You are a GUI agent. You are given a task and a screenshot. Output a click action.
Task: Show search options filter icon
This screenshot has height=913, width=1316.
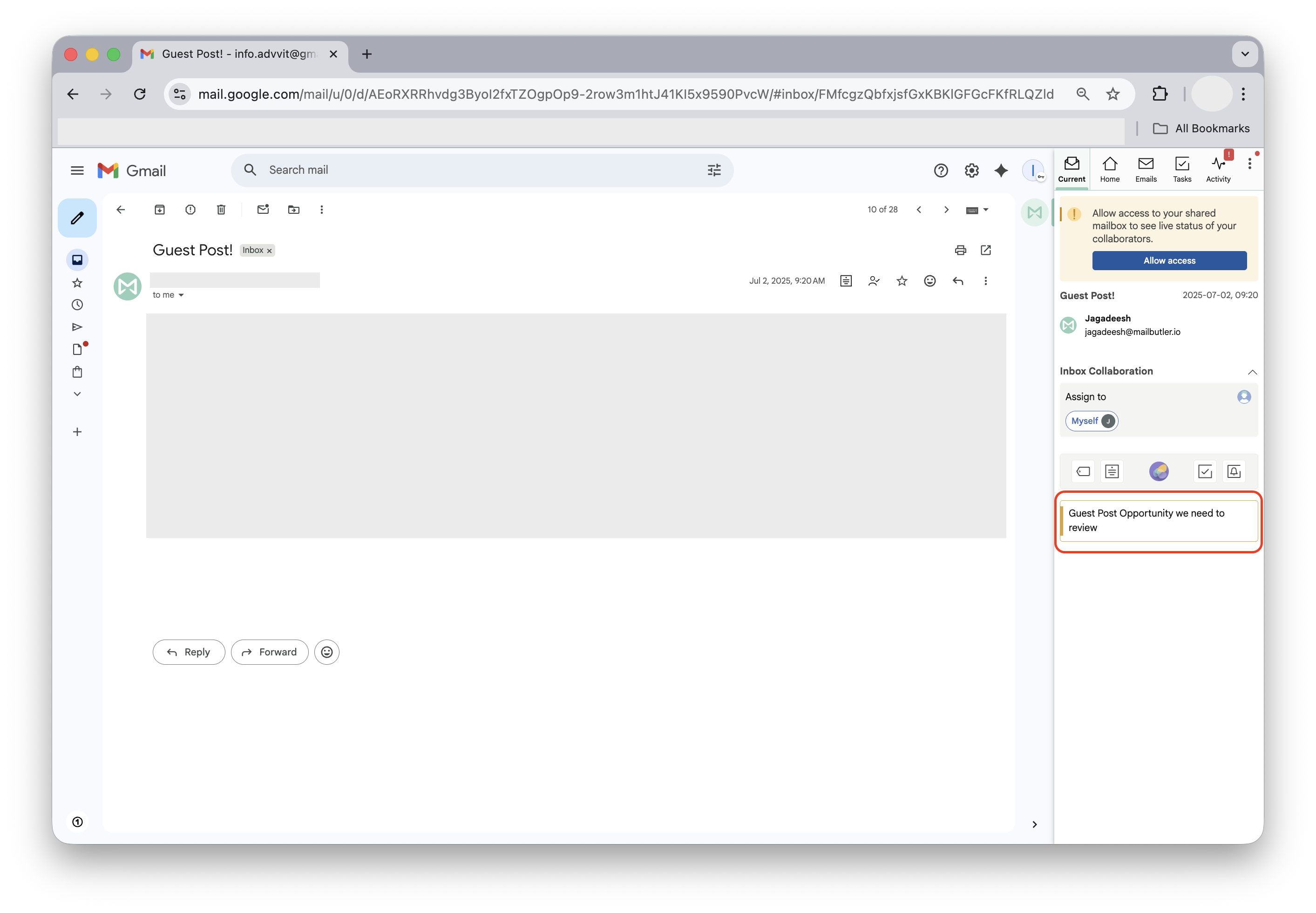[x=714, y=170]
